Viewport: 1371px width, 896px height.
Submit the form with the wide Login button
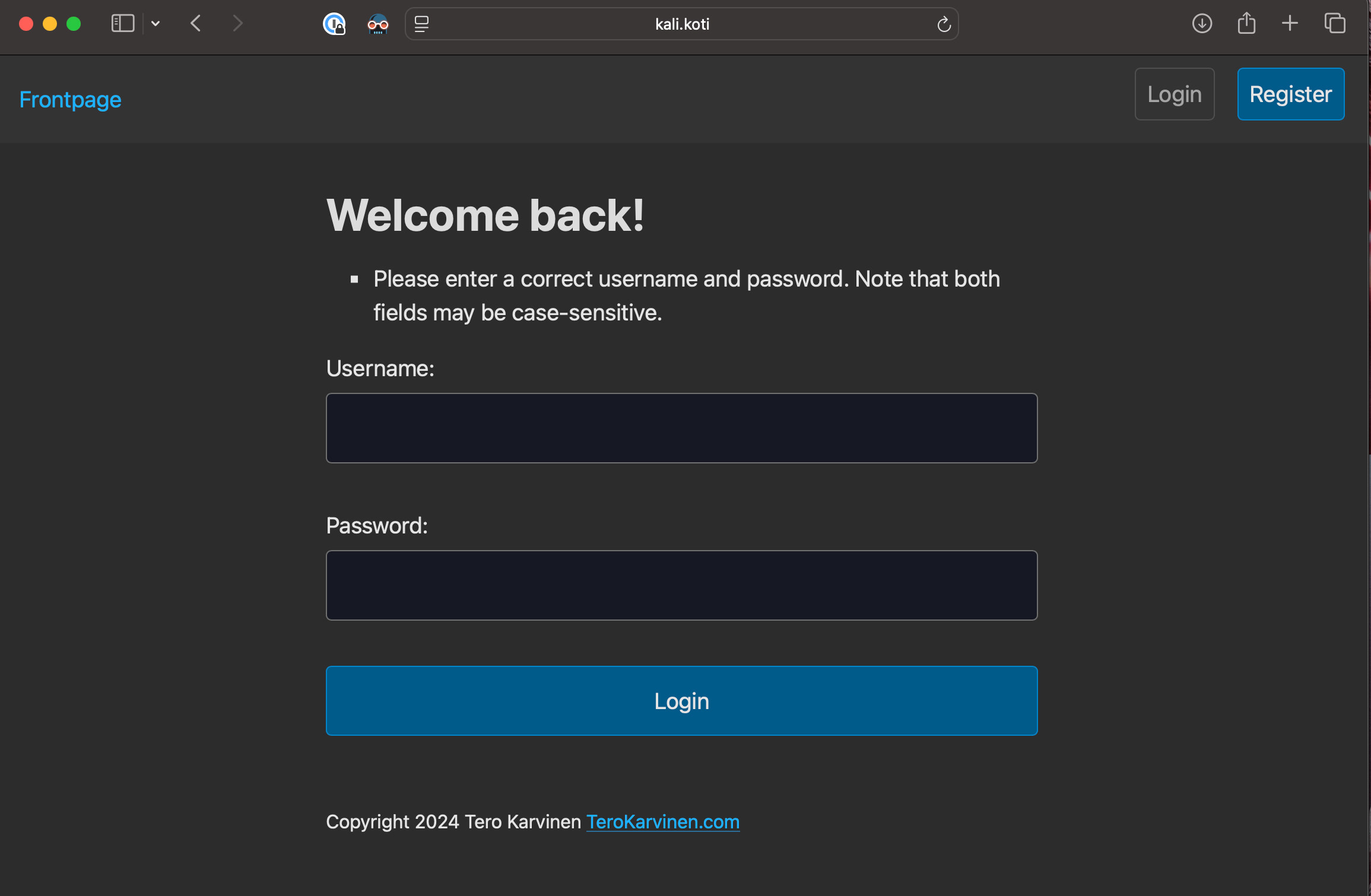681,701
